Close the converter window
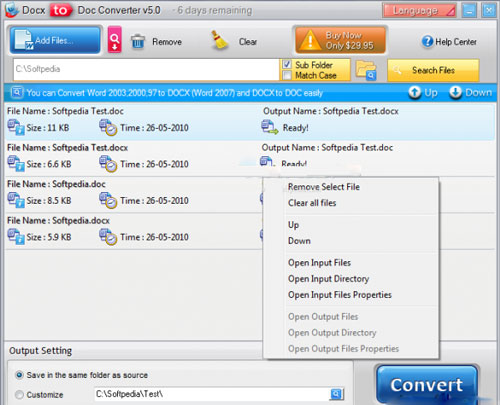500x405 pixels. [489, 11]
